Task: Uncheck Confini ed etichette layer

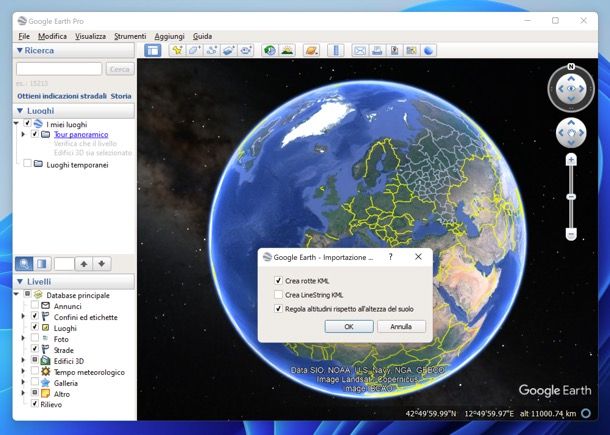Action: [x=35, y=316]
